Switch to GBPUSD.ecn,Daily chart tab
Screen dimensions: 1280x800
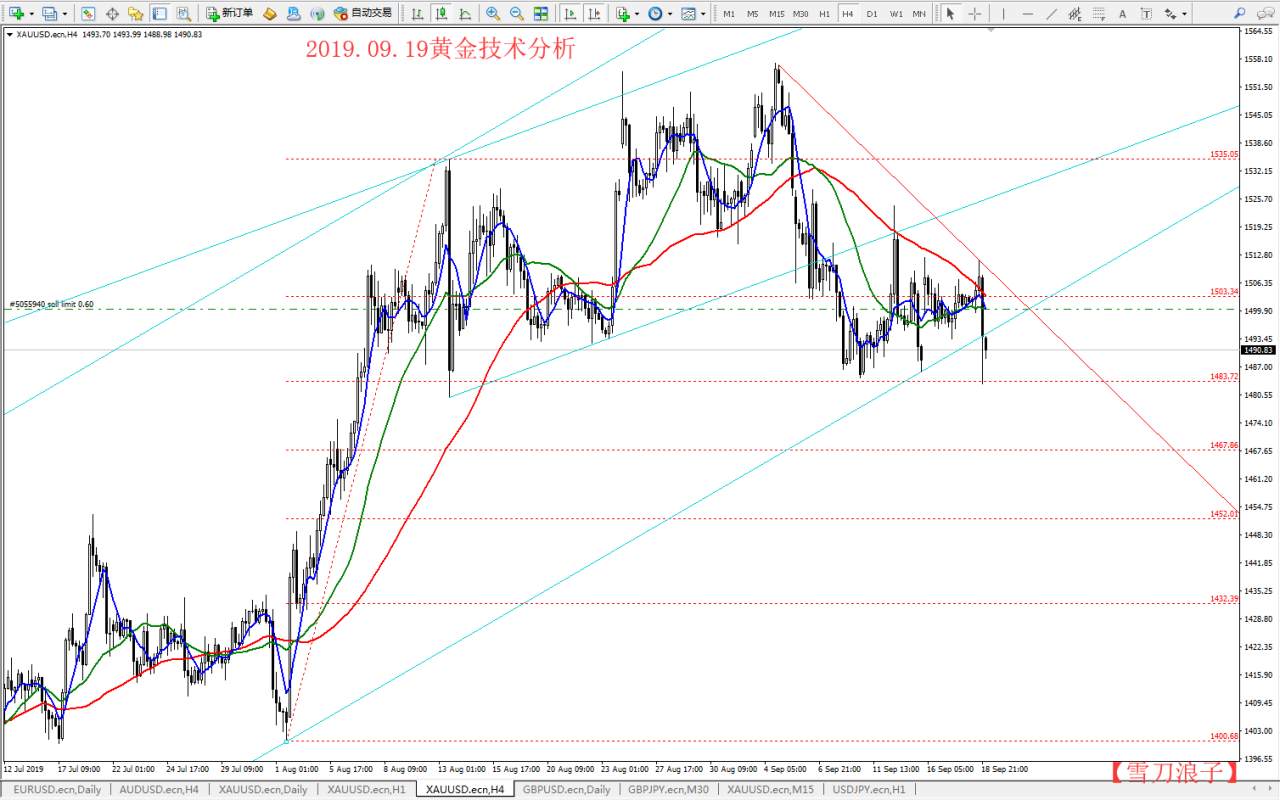[x=566, y=789]
